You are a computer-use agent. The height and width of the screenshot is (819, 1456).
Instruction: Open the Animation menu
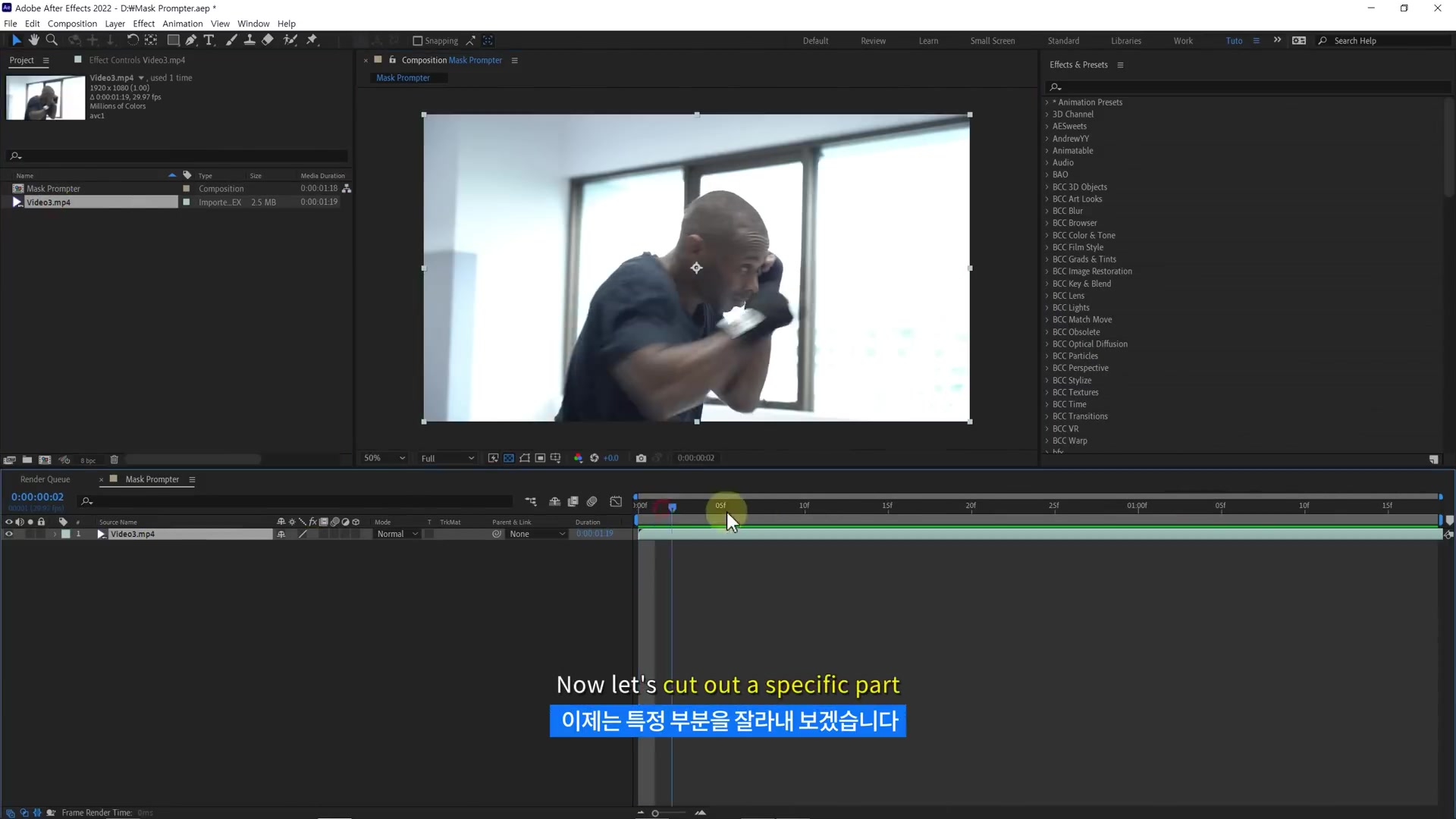182,24
